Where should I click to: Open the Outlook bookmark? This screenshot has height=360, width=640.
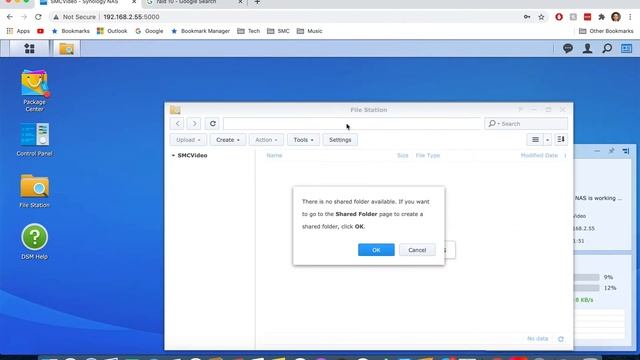[x=112, y=31]
